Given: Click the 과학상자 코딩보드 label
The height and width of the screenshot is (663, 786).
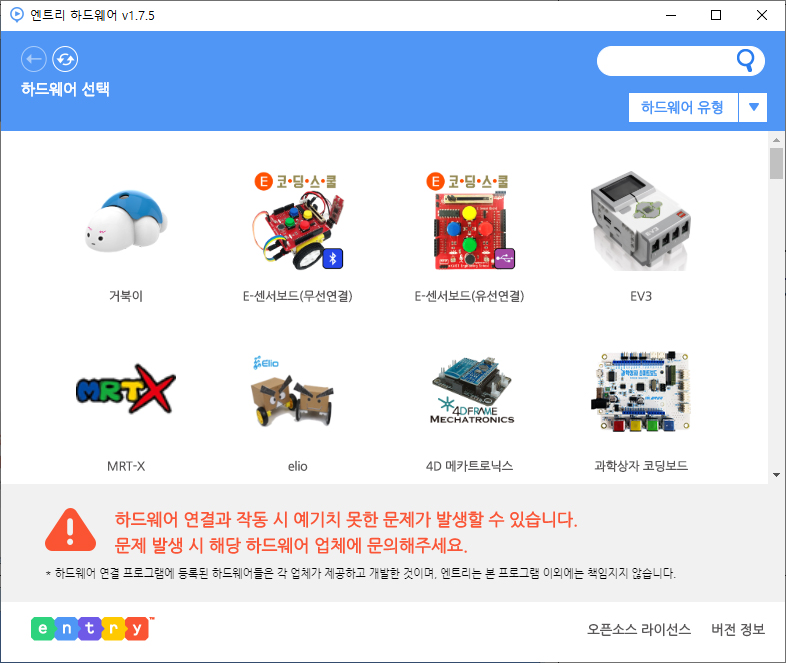Looking at the screenshot, I should click(x=641, y=466).
